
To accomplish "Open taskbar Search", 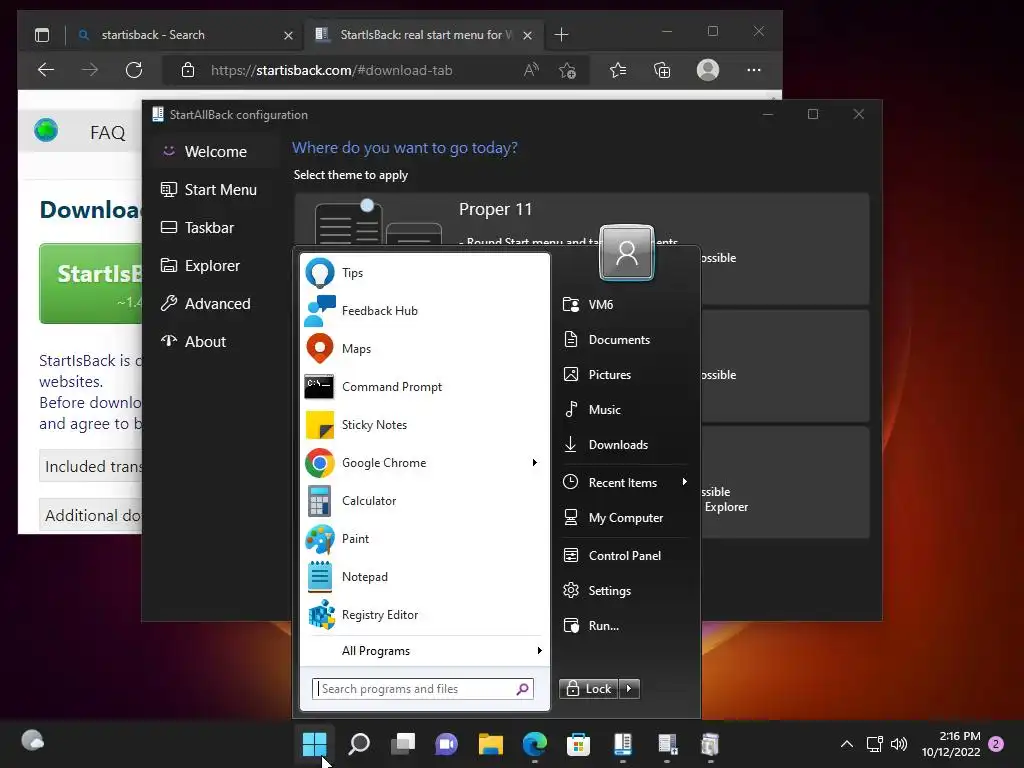I will [x=359, y=744].
